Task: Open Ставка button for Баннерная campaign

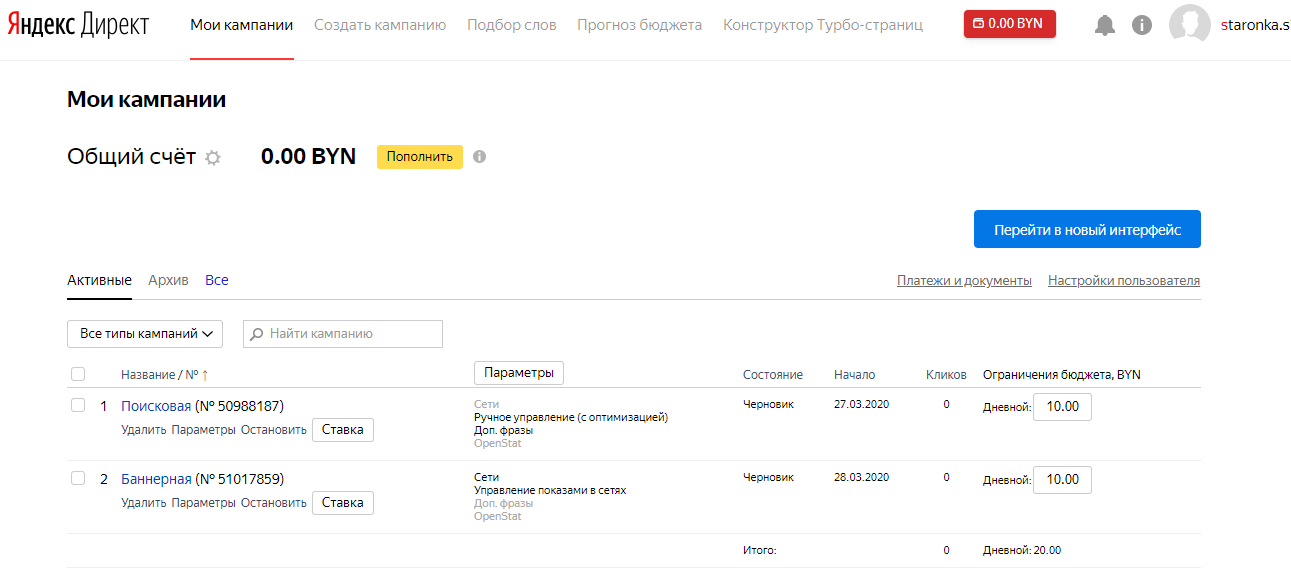Action: (343, 503)
